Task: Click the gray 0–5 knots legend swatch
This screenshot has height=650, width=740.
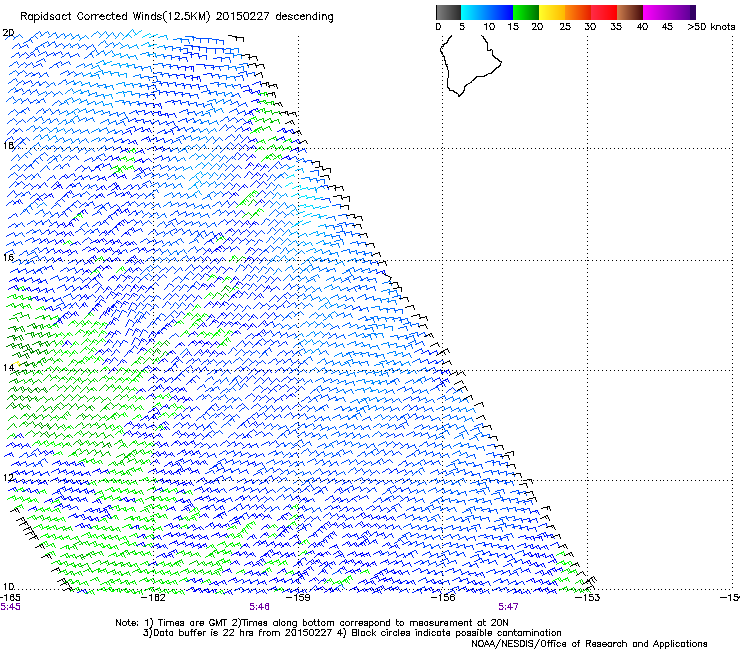Action: [448, 12]
